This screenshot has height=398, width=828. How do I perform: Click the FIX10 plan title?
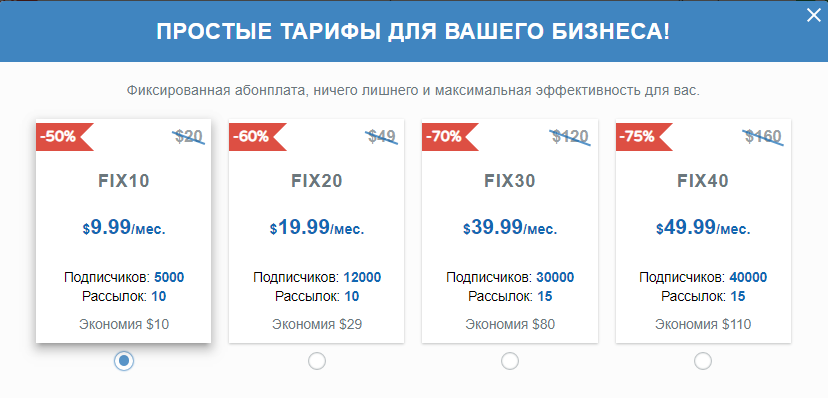coord(124,181)
